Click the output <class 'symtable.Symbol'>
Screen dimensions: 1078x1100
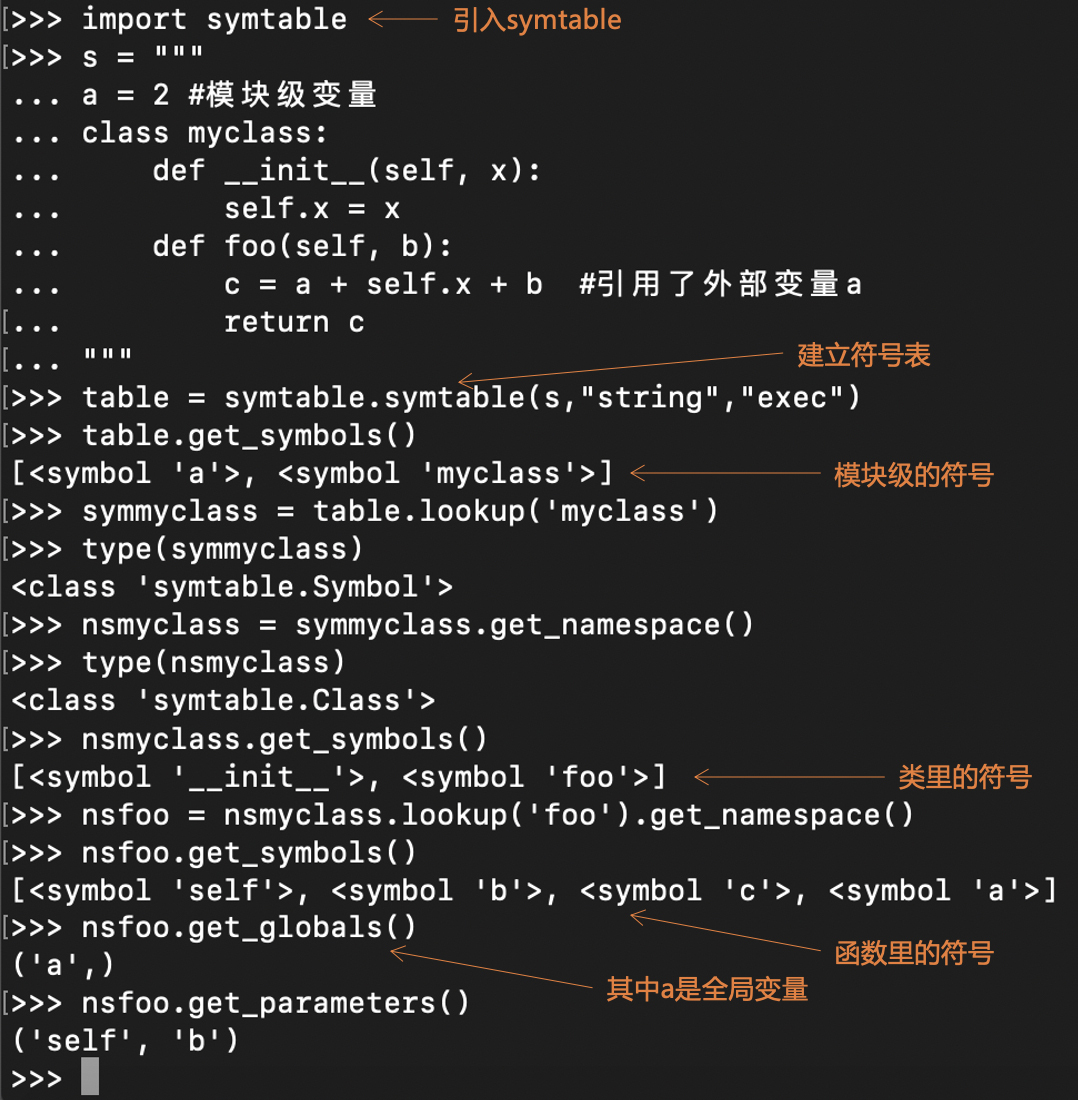coord(232,587)
